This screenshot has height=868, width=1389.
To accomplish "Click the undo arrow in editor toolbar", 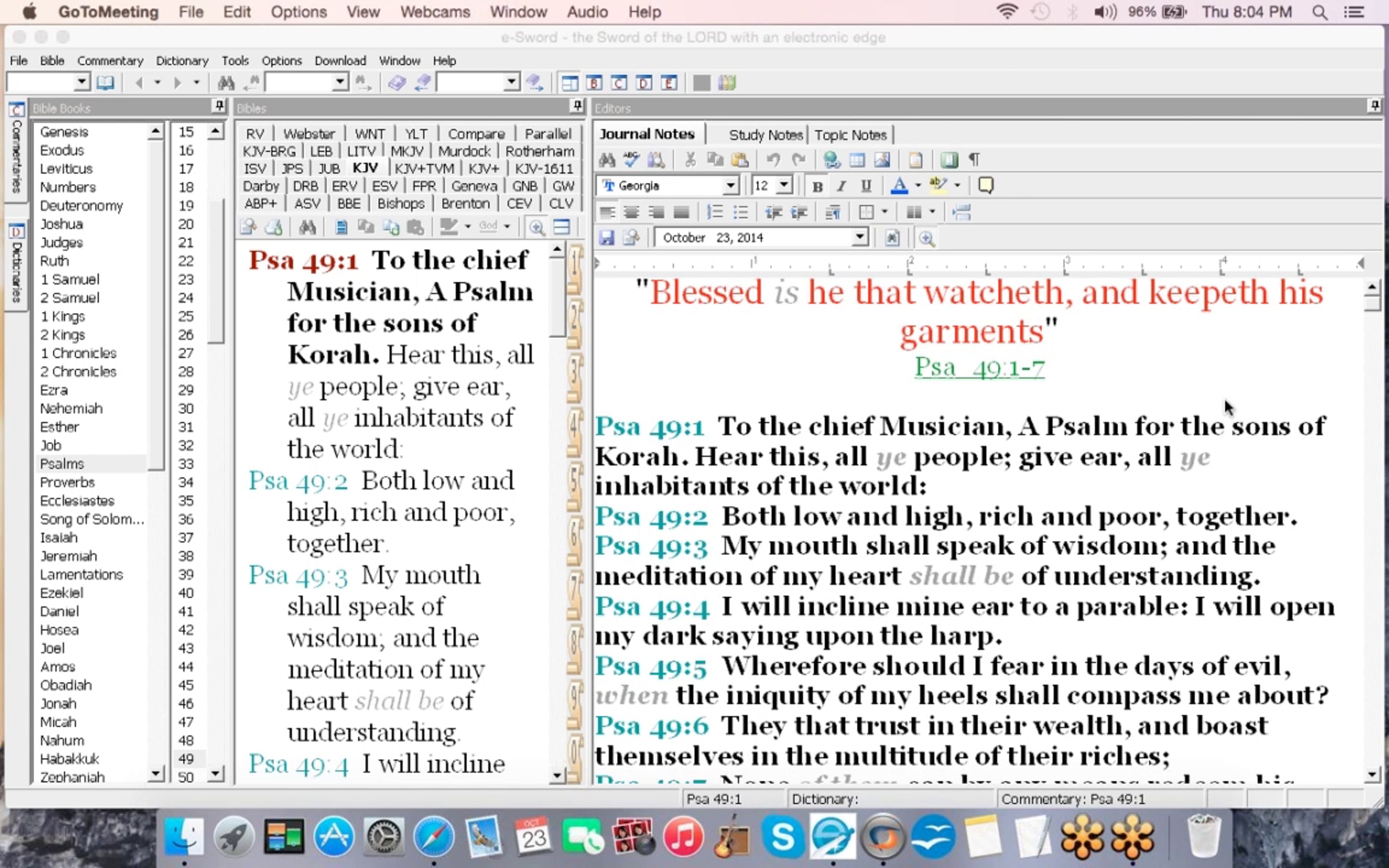I will [773, 159].
